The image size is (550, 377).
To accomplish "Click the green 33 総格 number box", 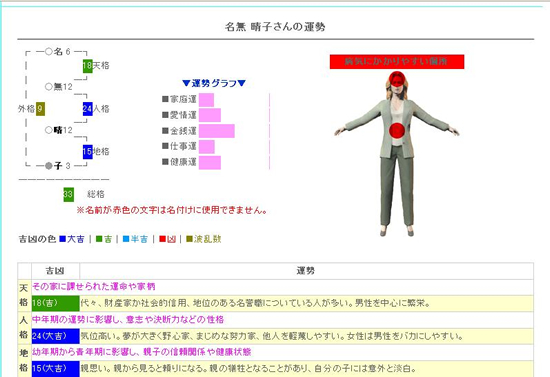I will coord(68,194).
